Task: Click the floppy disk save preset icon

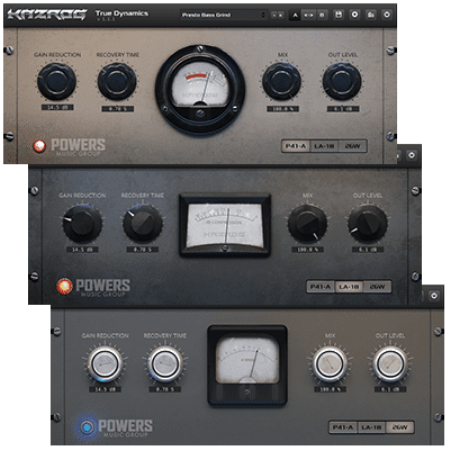Action: (338, 15)
